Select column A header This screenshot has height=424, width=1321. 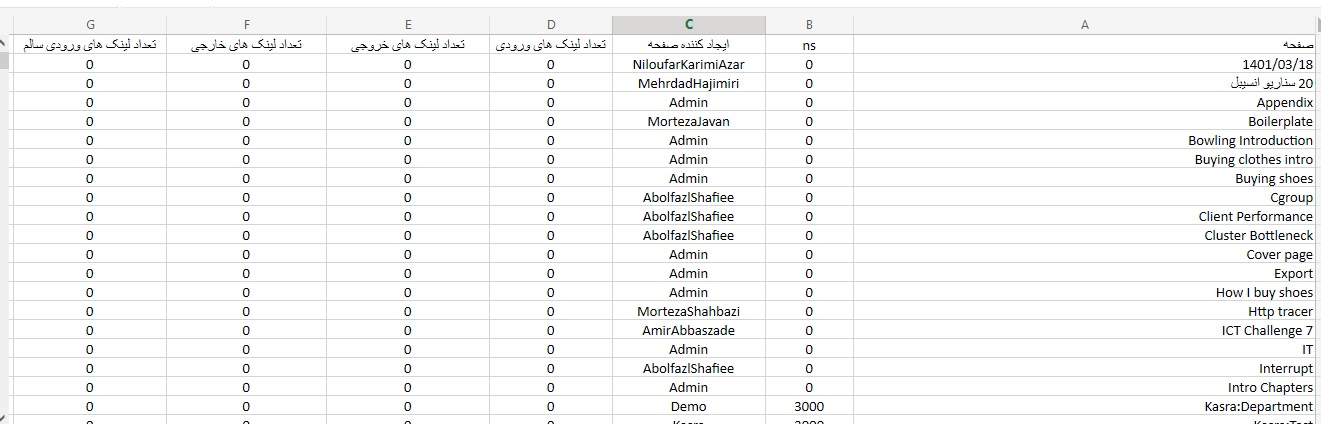[1085, 25]
